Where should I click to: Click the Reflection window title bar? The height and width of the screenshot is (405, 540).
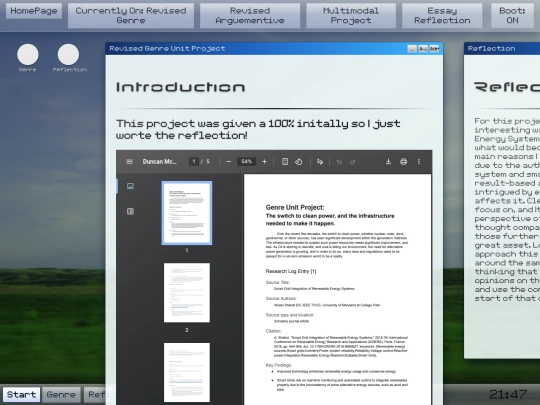coord(502,49)
